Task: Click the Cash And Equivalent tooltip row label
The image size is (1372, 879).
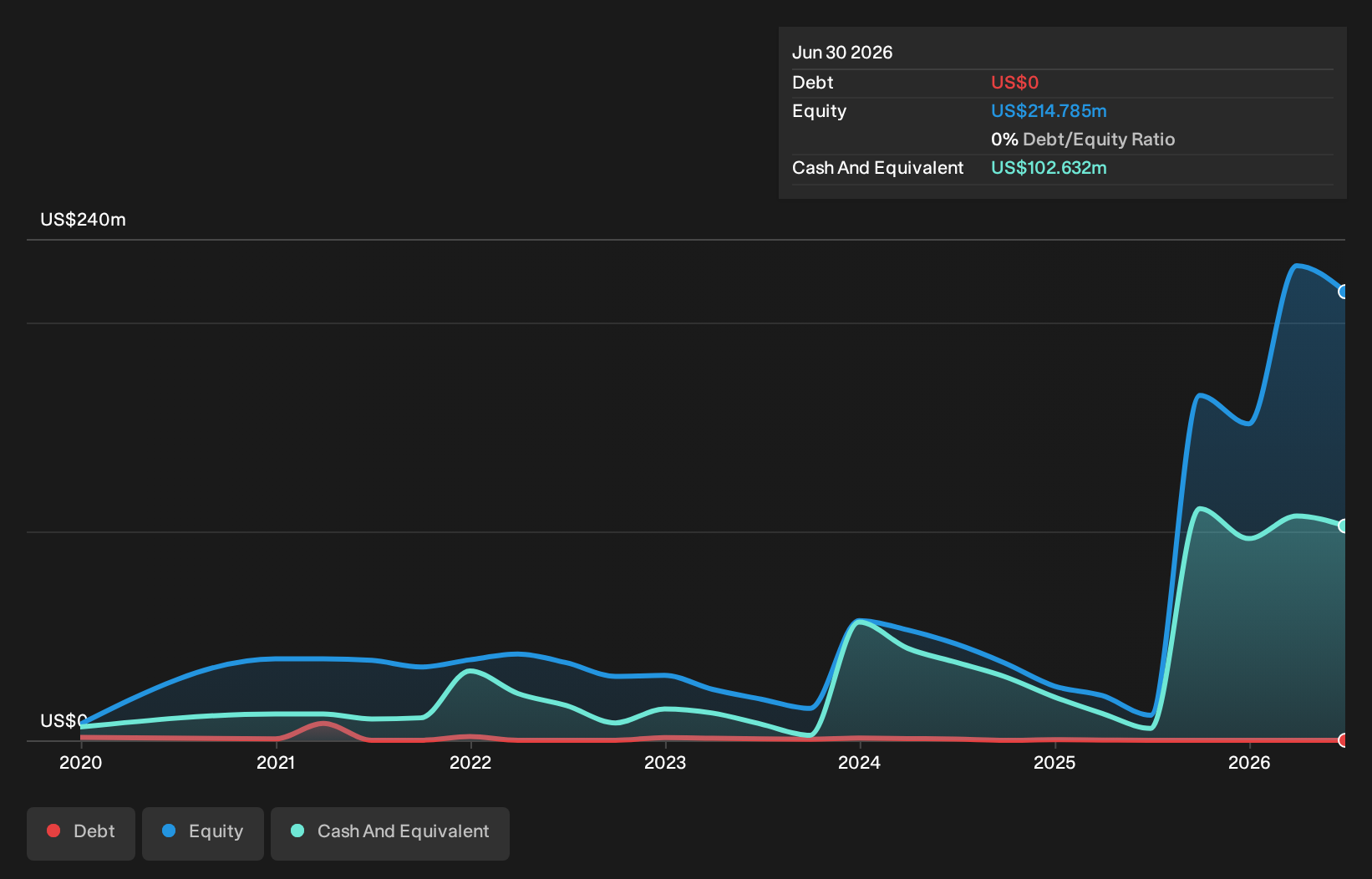Action: point(877,168)
